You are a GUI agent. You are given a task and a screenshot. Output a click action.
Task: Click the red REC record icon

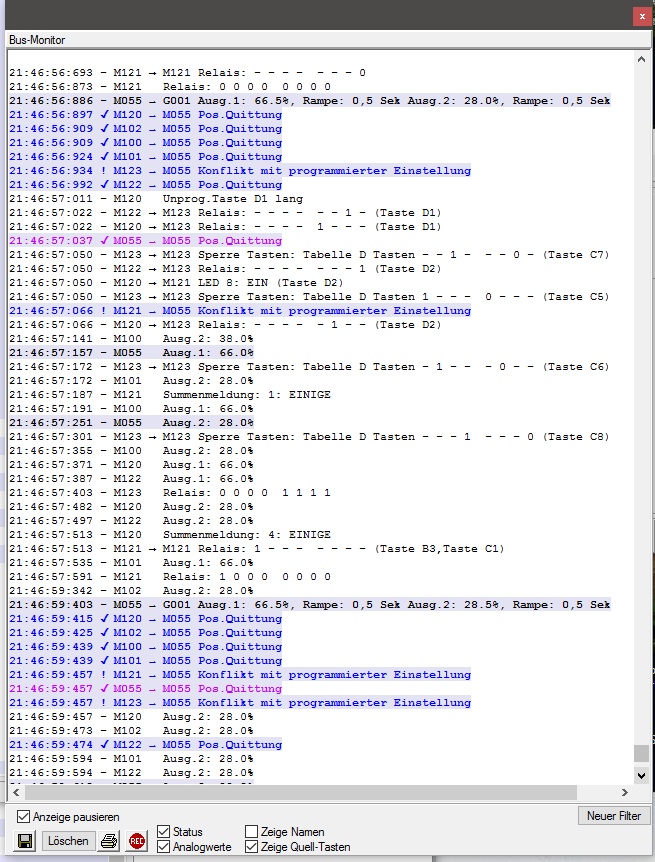(137, 840)
